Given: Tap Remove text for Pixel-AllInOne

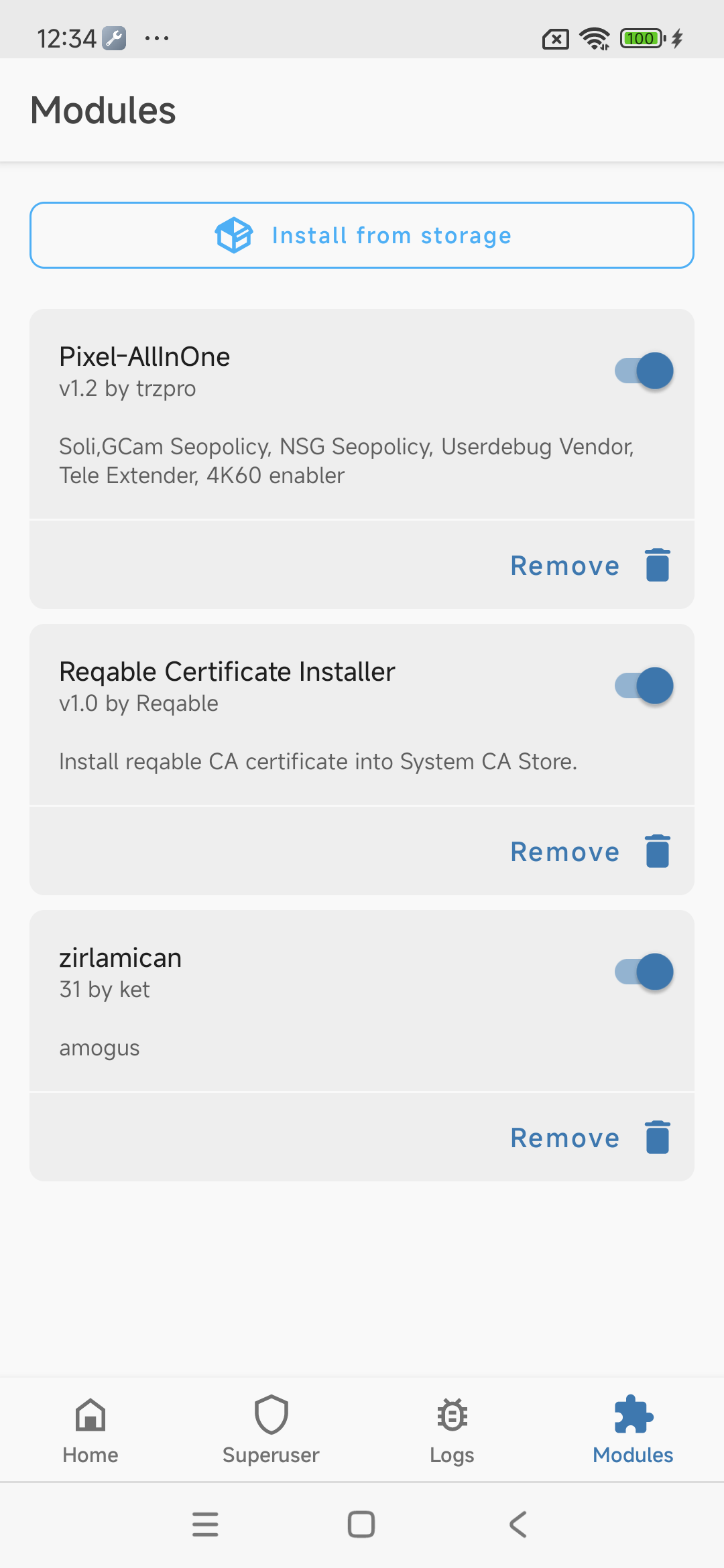Looking at the screenshot, I should click(x=564, y=566).
